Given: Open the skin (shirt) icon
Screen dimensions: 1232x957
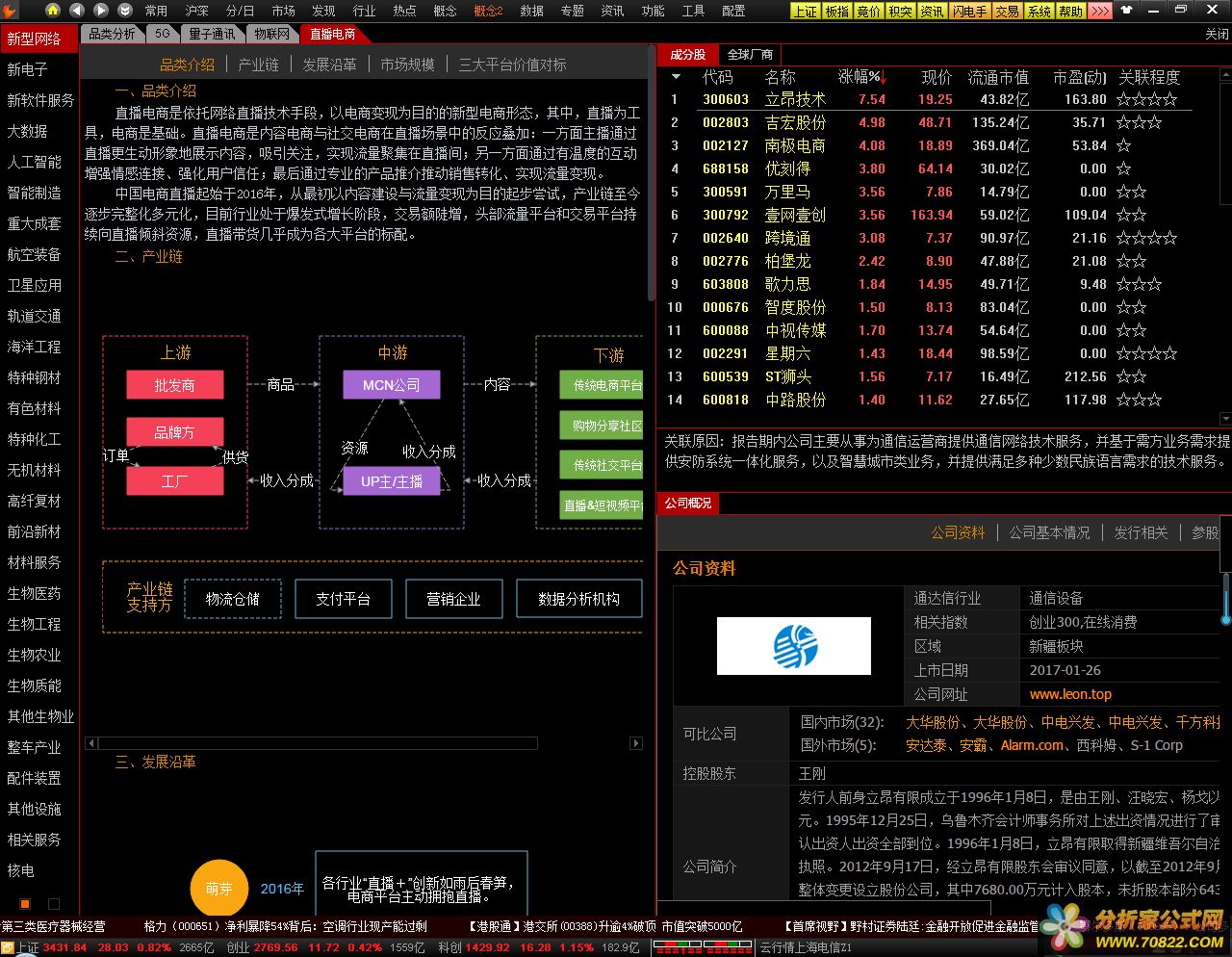Looking at the screenshot, I should [x=1128, y=11].
